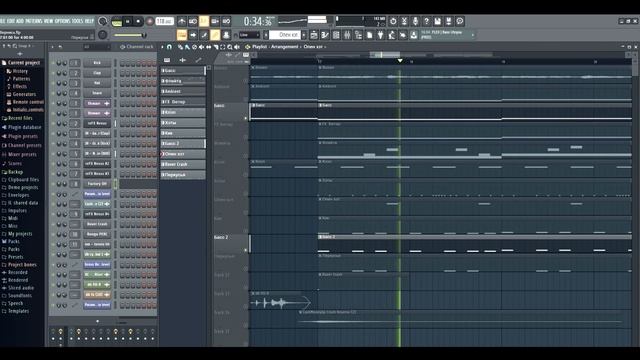Screen dimensions: 640x360
Task: Adjust the master pitch slider
Action: click(x=129, y=35)
